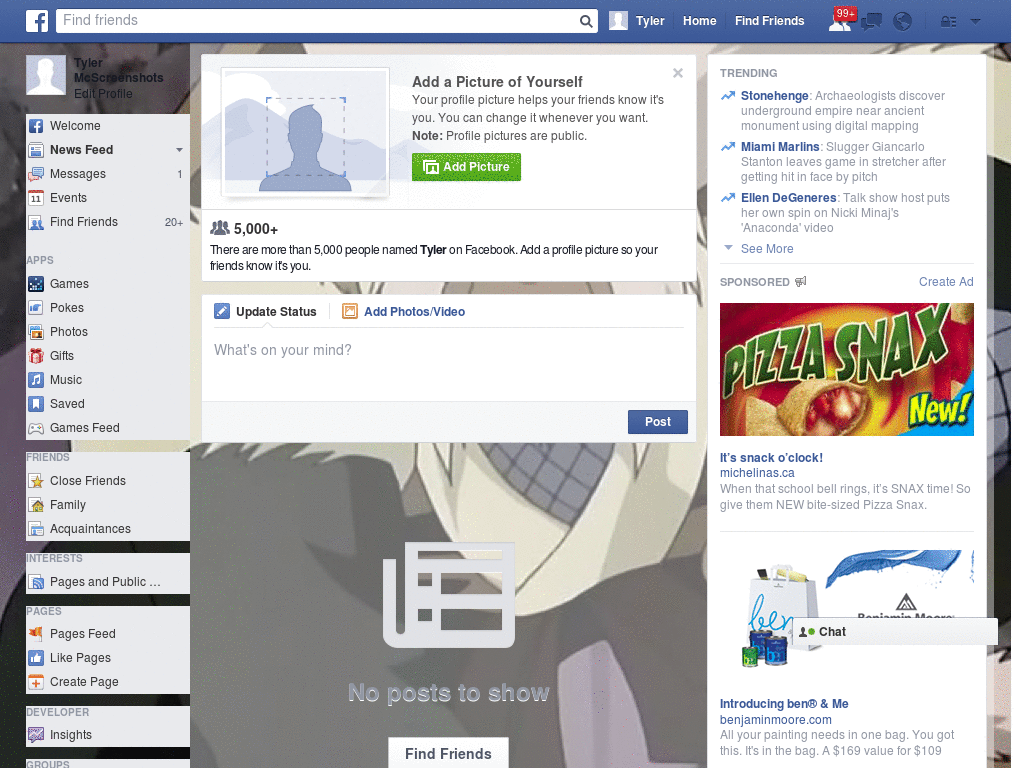Open the messages icon in top bar
Screen dimensions: 1024x768
(x=871, y=22)
